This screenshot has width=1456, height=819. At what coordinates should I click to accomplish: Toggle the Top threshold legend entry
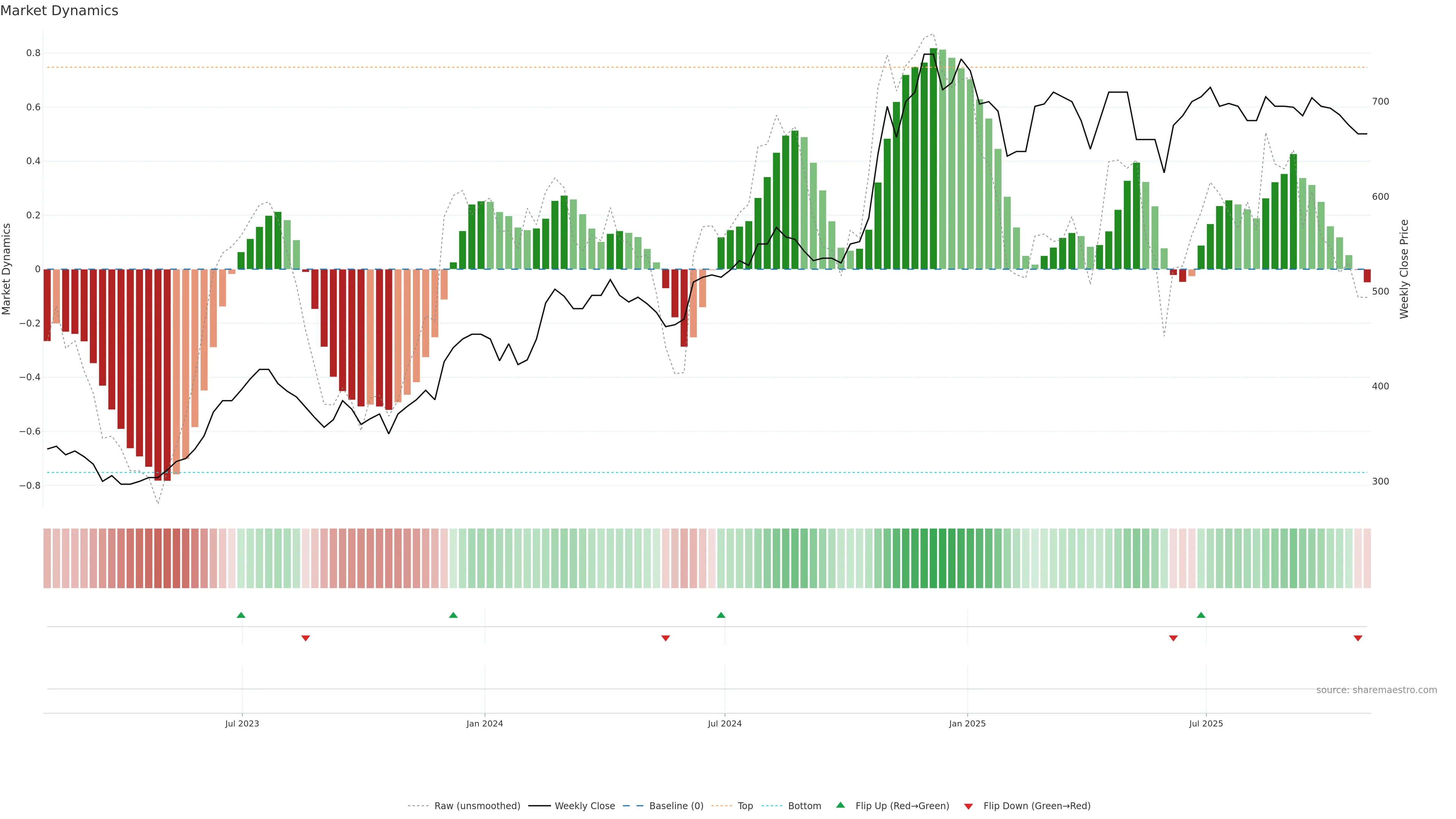745,806
